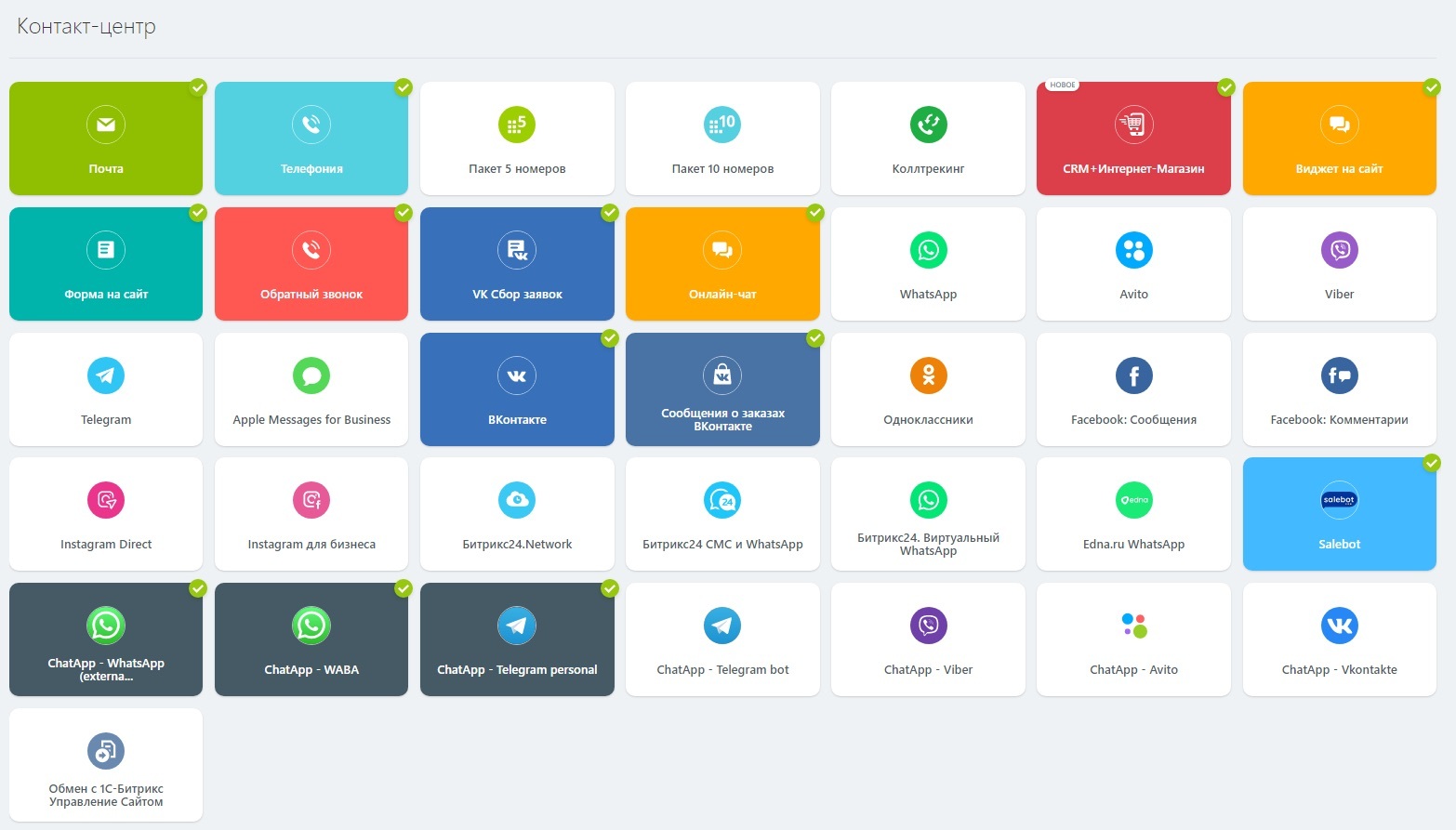The image size is (1456, 830).
Task: Open Instagram для бизнеса tile
Action: click(311, 514)
